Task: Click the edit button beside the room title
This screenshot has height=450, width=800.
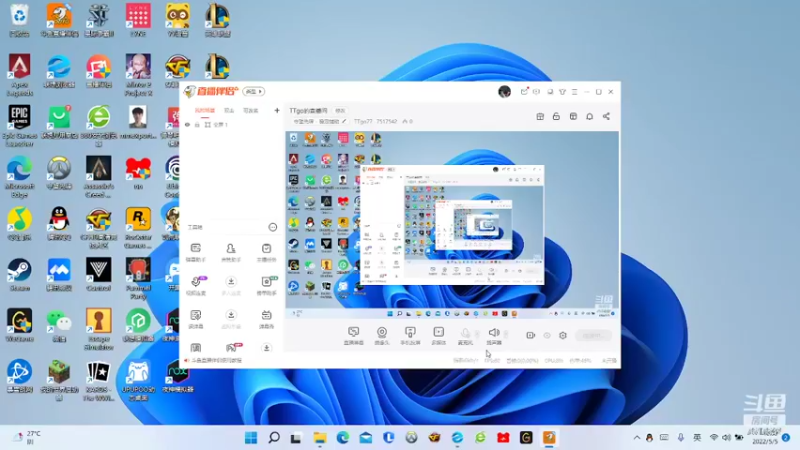Action: [x=340, y=111]
